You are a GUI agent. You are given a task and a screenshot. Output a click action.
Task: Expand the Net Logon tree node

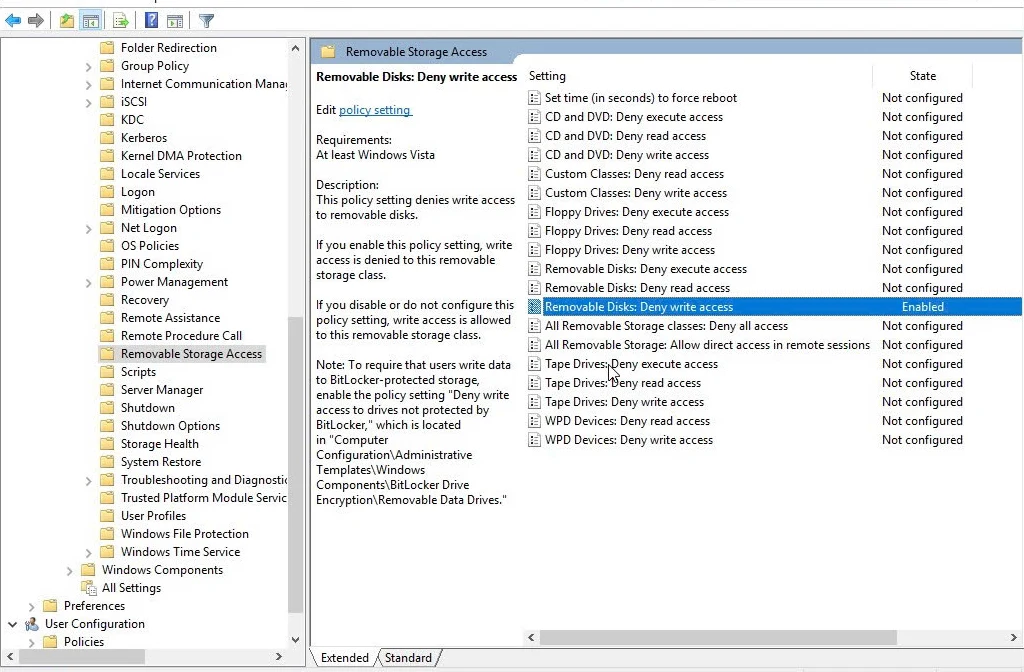point(89,229)
